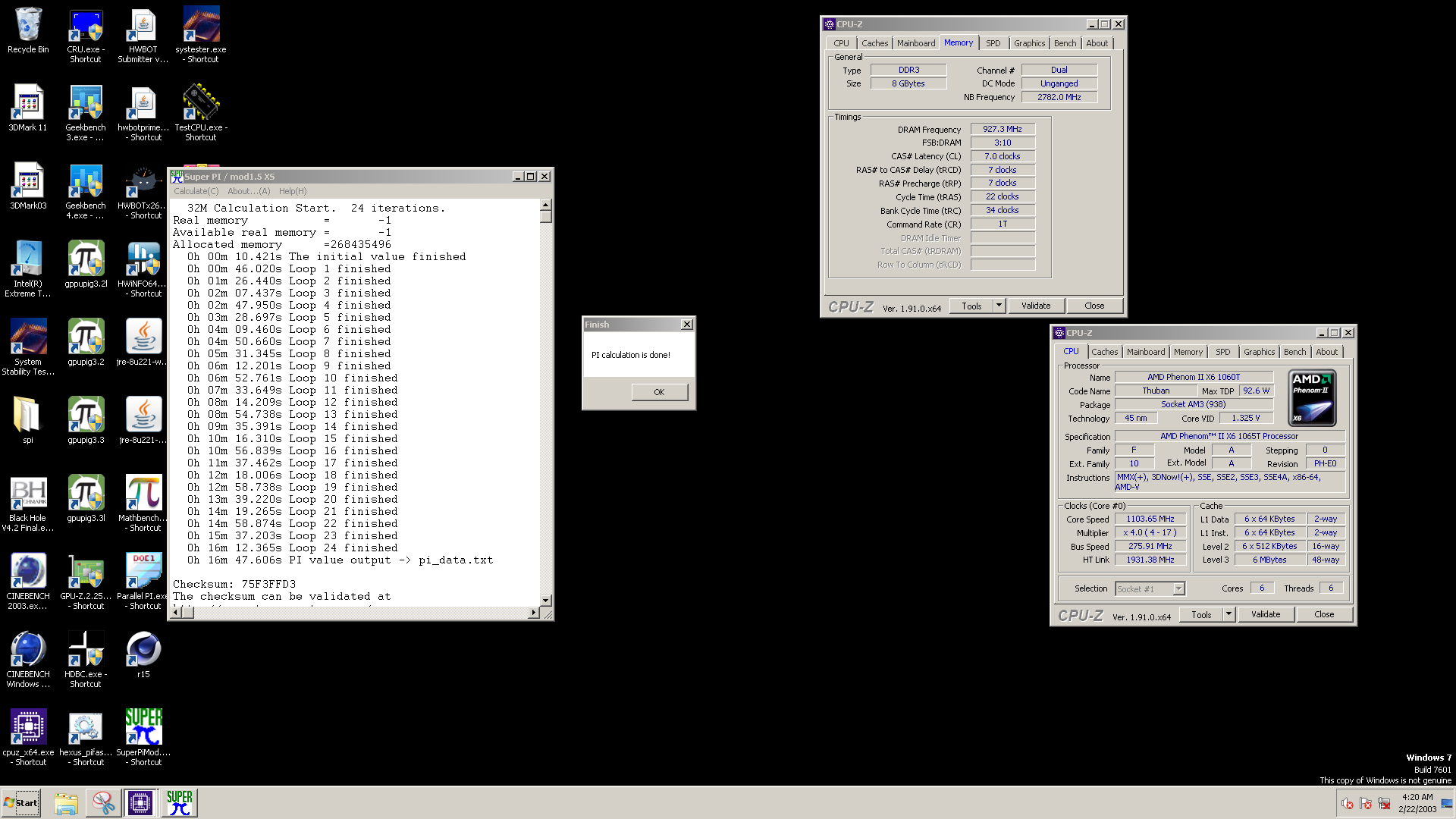Open the Recycle Bin desktop icon

click(x=28, y=30)
